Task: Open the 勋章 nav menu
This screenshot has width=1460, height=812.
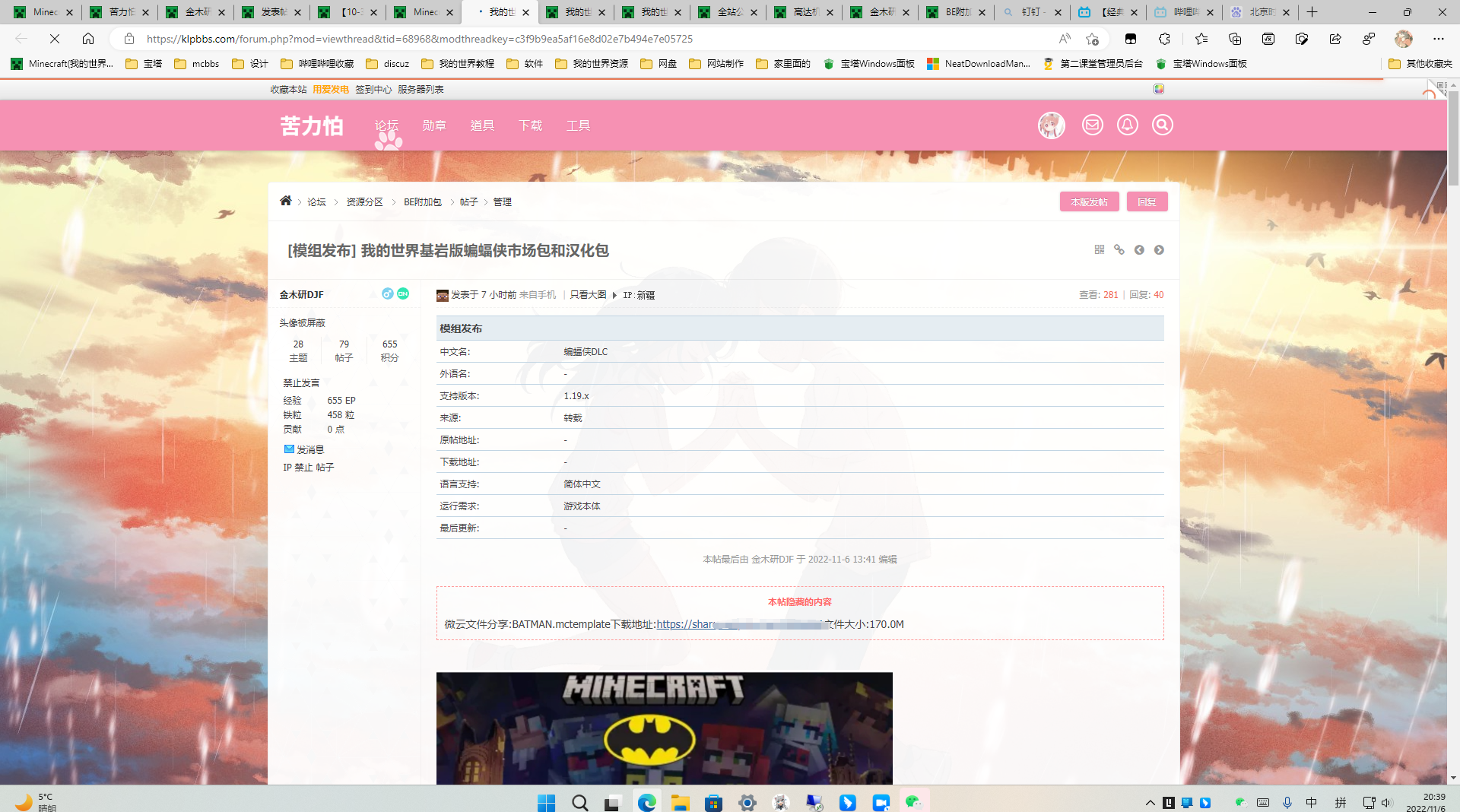Action: [x=434, y=125]
